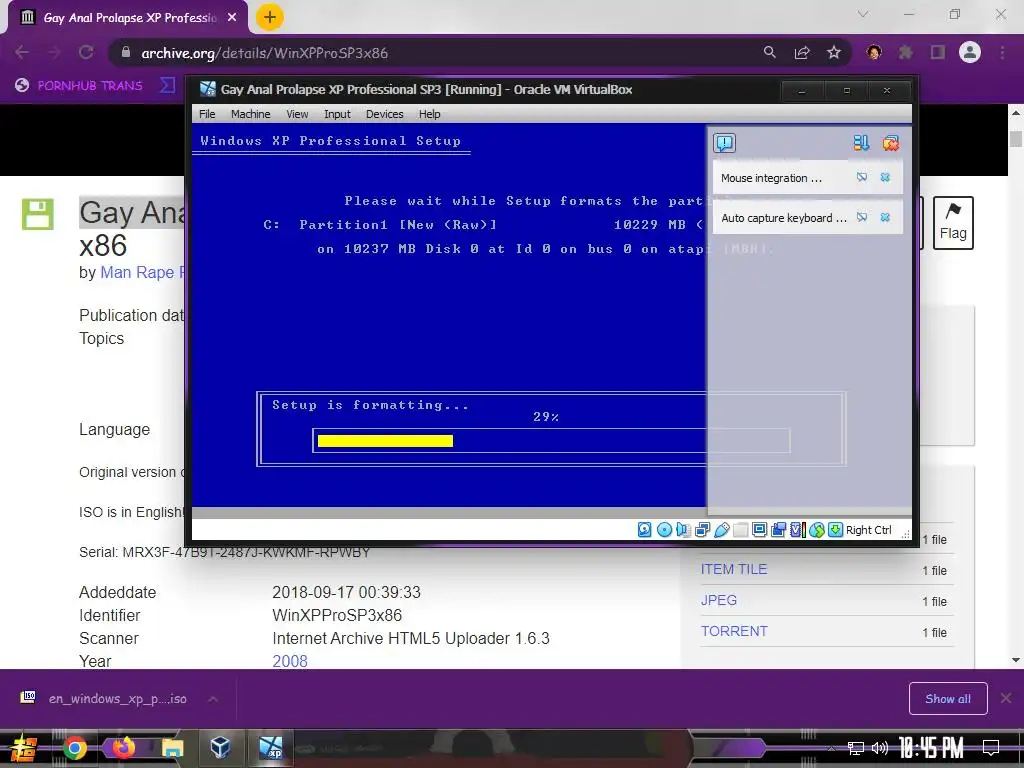Click page scrollbar up arrow
1024x768 pixels.
point(1016,112)
